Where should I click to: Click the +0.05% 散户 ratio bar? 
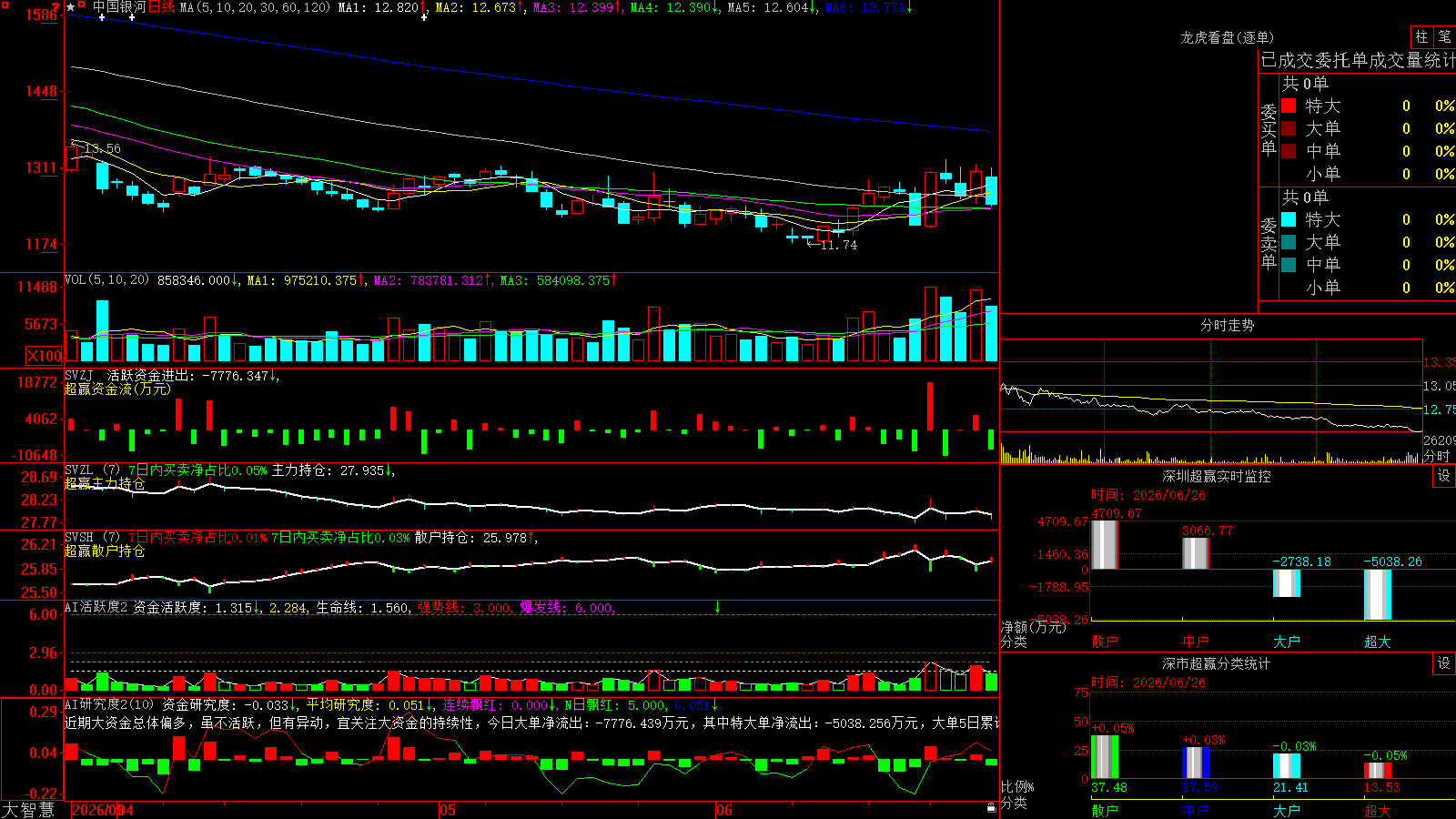pyautogui.click(x=1105, y=756)
